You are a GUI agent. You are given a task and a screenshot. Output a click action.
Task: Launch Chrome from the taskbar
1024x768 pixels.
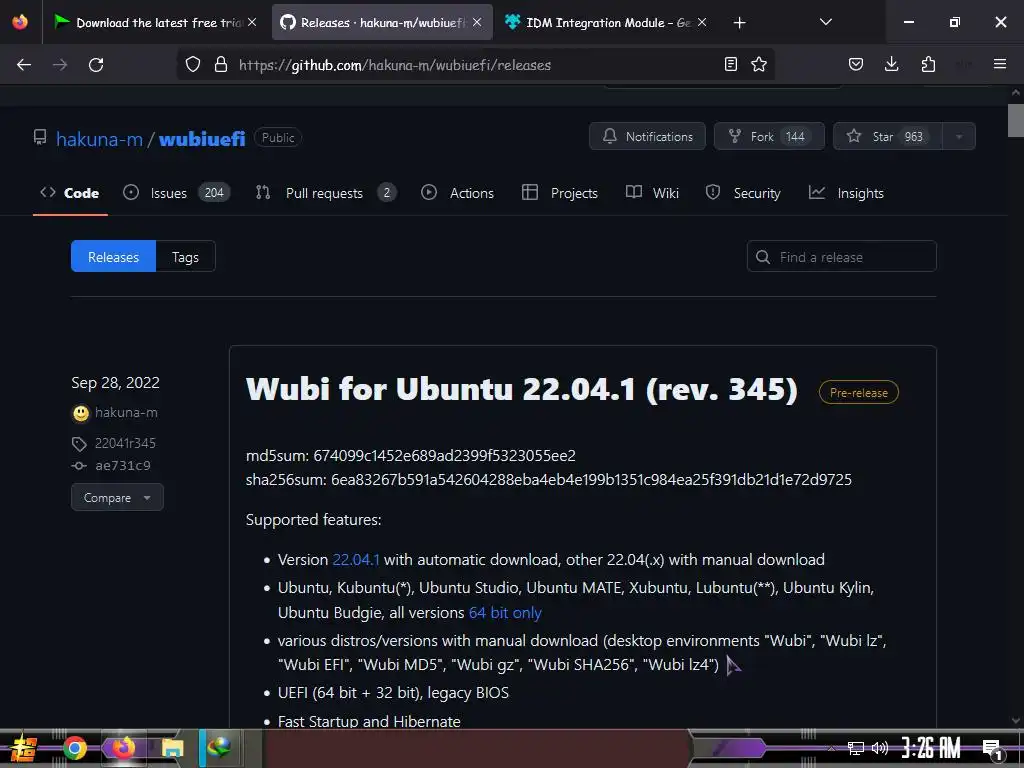click(x=74, y=748)
